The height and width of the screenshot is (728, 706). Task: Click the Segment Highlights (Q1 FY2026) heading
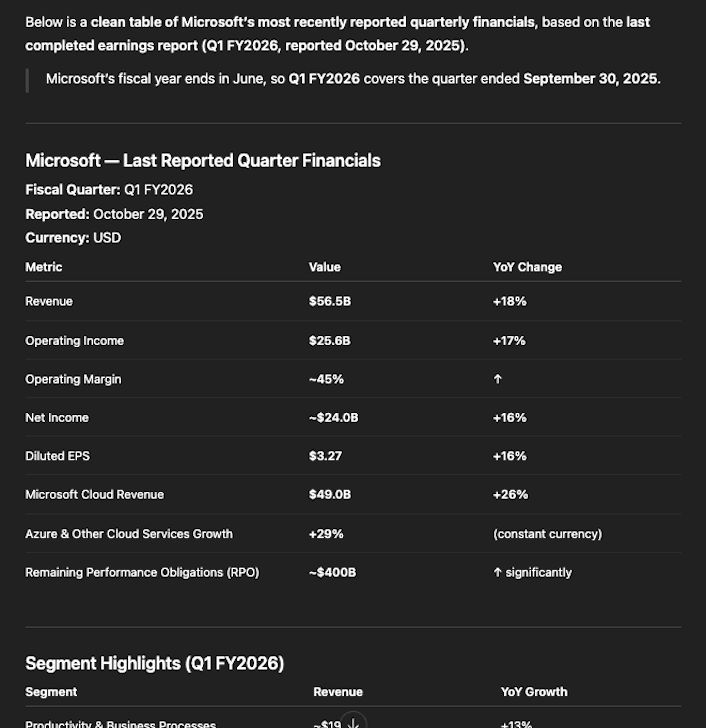pyautogui.click(x=154, y=663)
